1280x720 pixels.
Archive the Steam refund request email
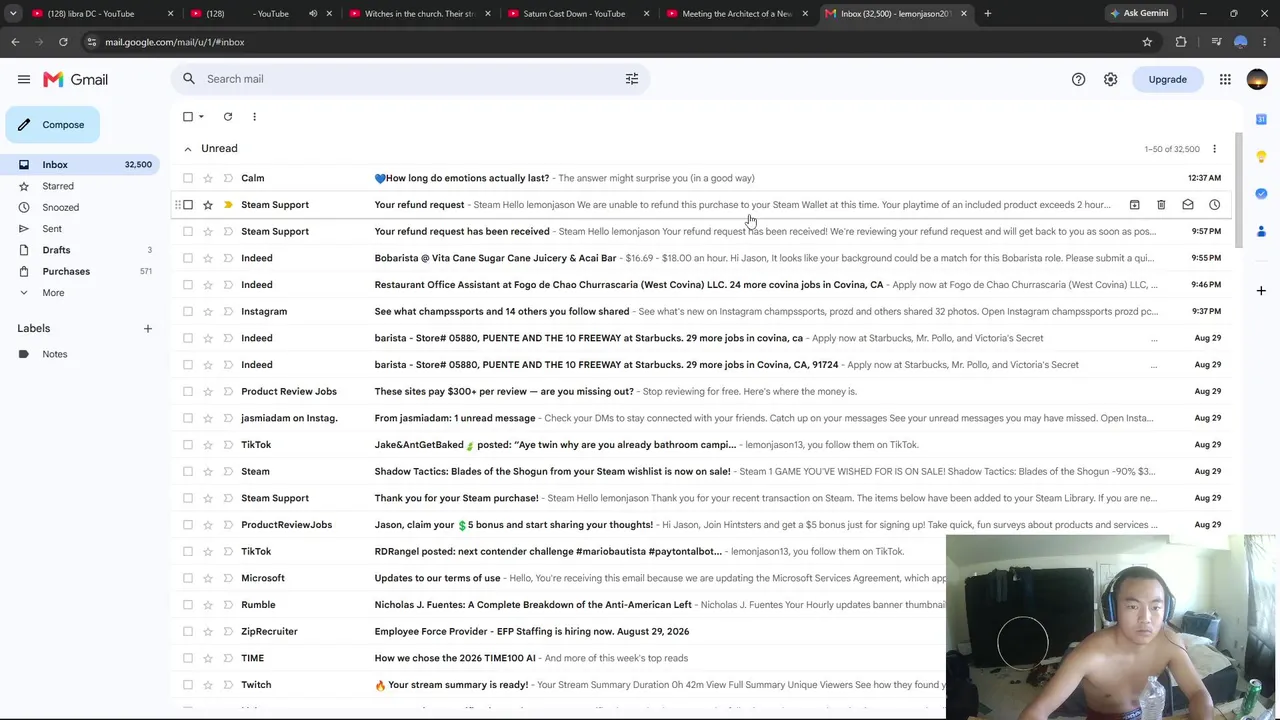pos(1134,205)
